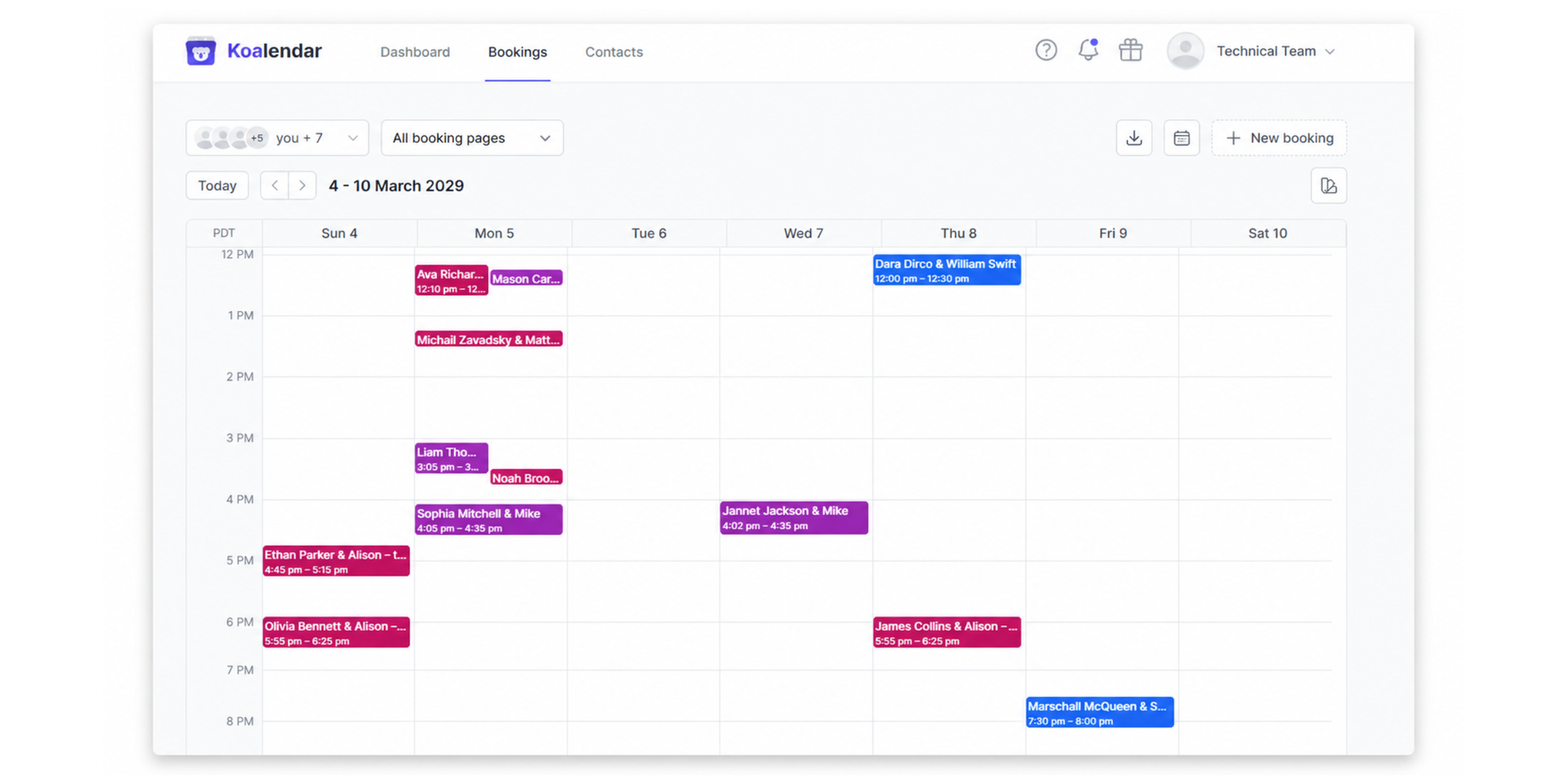This screenshot has width=1568, height=784.
Task: Open Dara Dirco & William Swift booking
Action: 947,270
